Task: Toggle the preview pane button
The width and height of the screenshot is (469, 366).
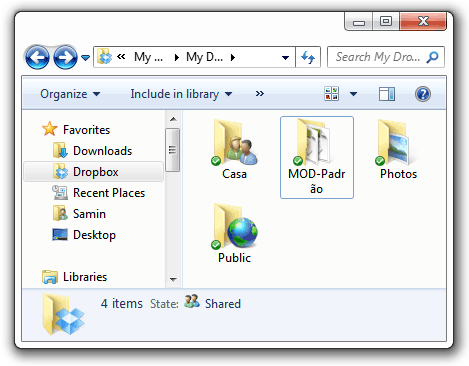Action: [387, 94]
